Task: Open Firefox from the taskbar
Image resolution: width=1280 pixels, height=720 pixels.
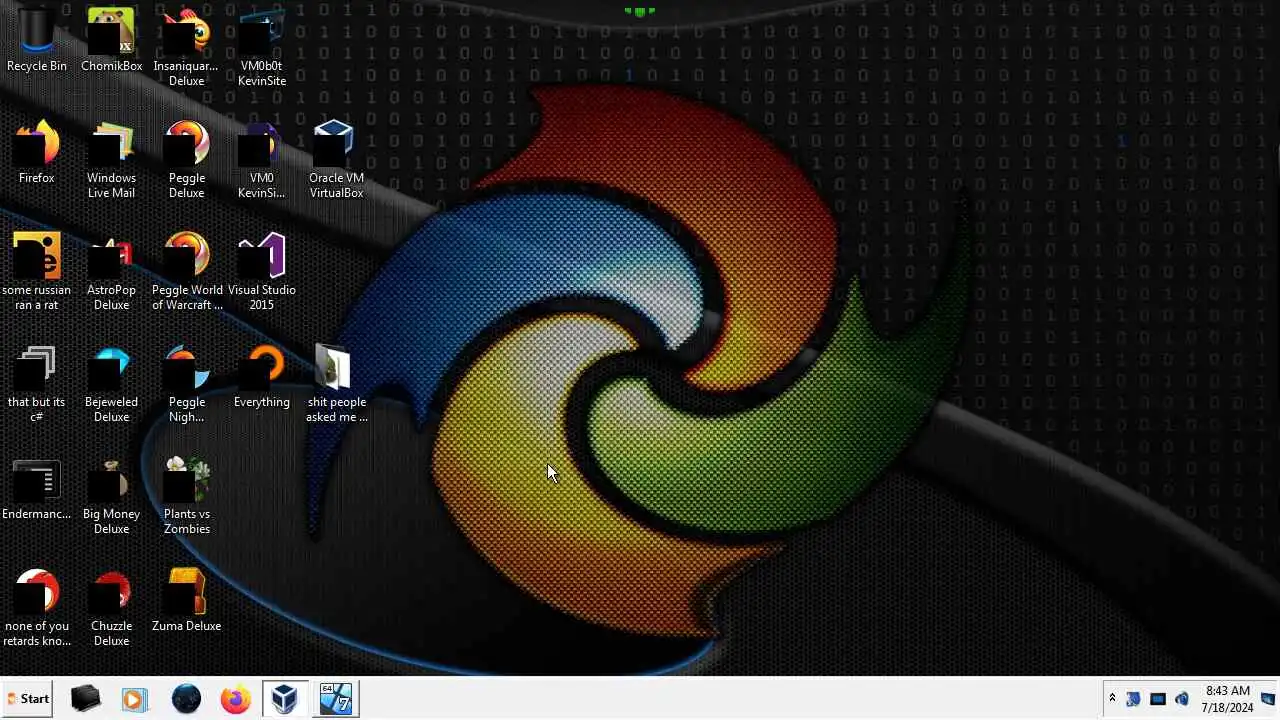Action: coord(236,699)
